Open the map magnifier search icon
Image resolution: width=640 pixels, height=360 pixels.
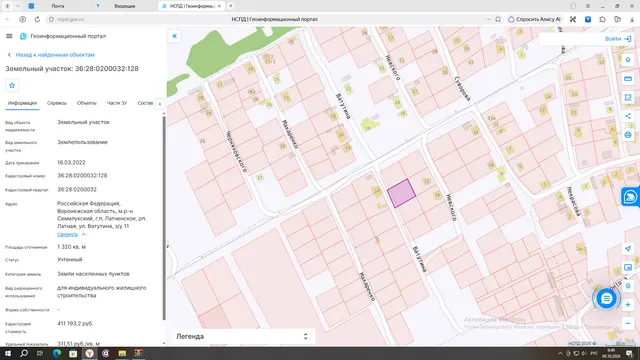coord(628,286)
